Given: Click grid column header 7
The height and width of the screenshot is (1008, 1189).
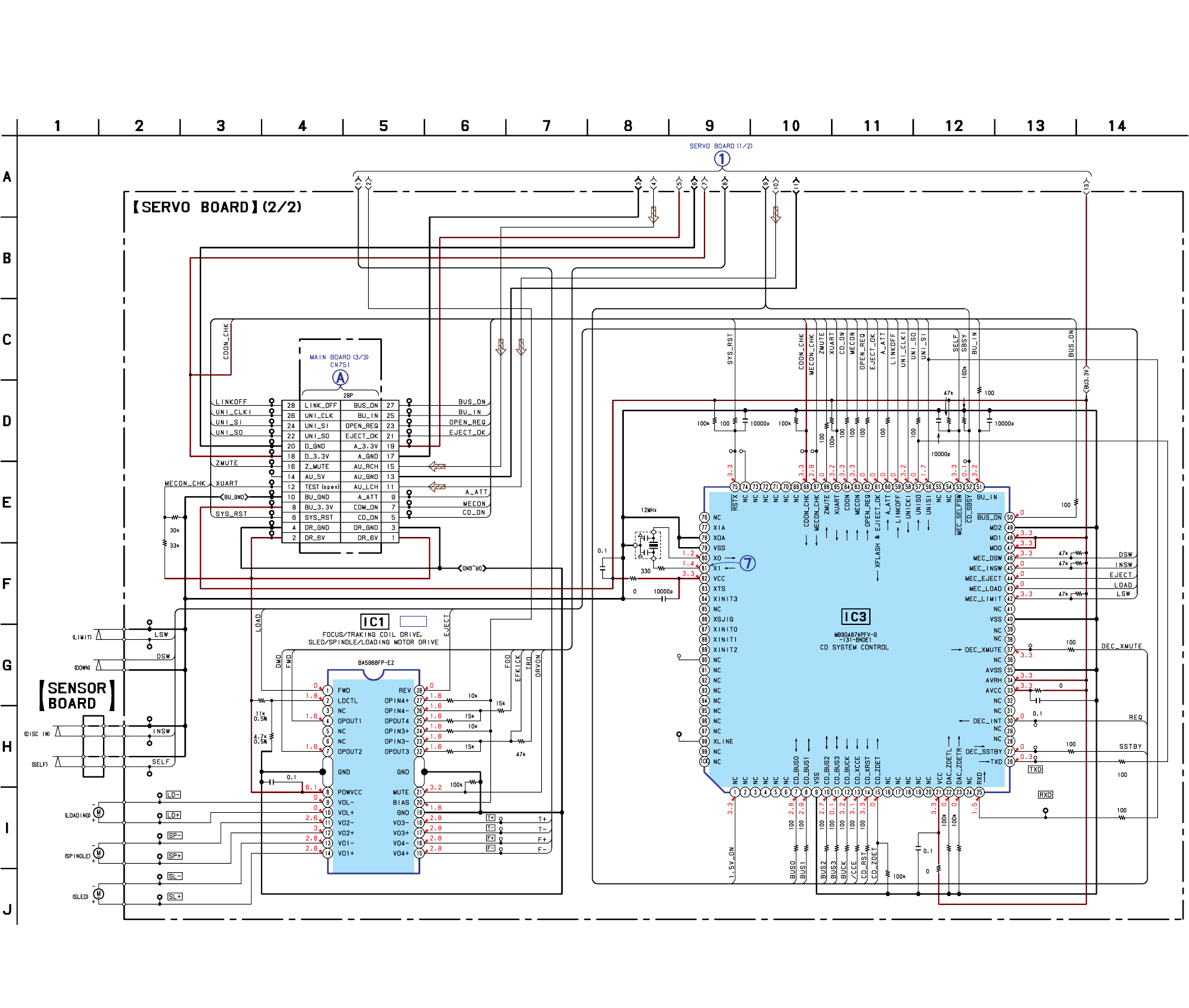Looking at the screenshot, I should click(x=546, y=126).
